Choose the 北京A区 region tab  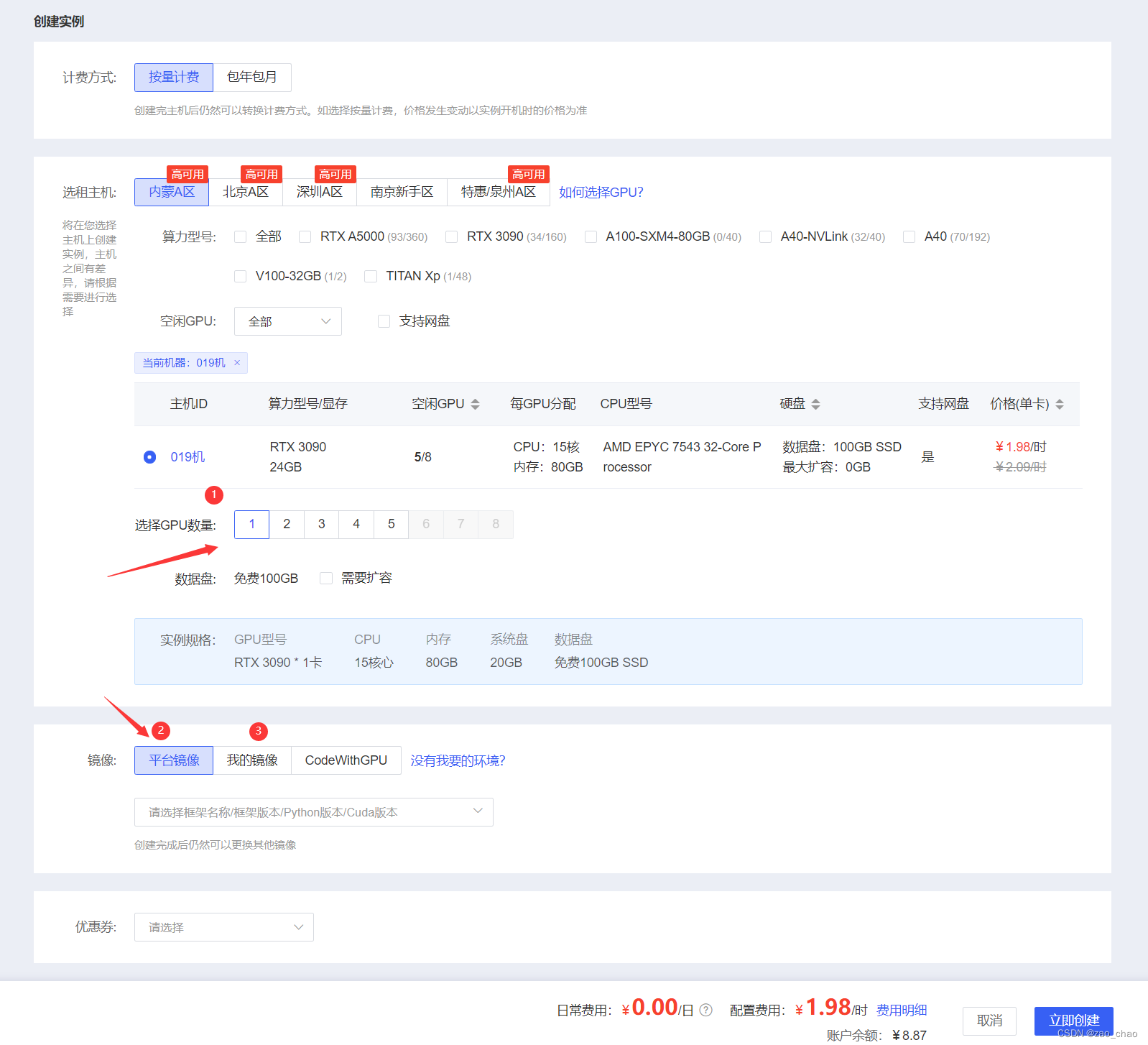point(246,192)
